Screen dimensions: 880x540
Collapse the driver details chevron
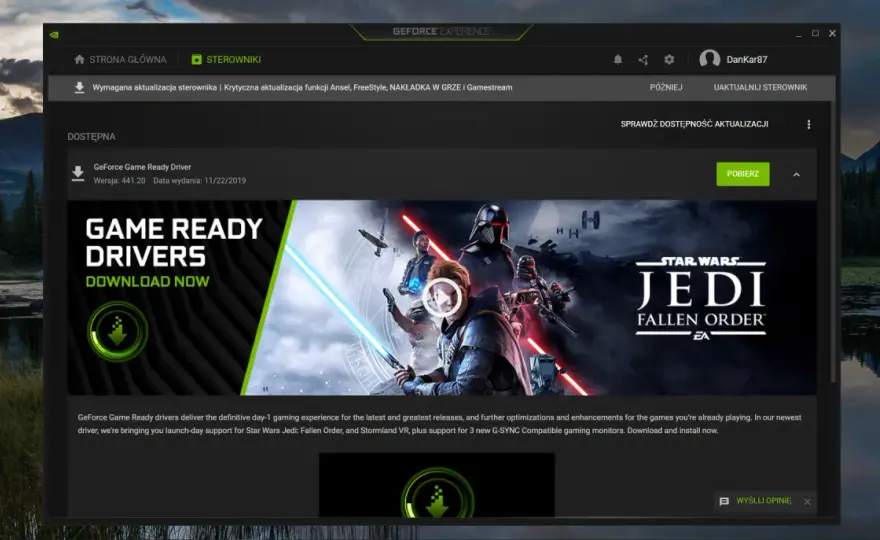pyautogui.click(x=796, y=175)
